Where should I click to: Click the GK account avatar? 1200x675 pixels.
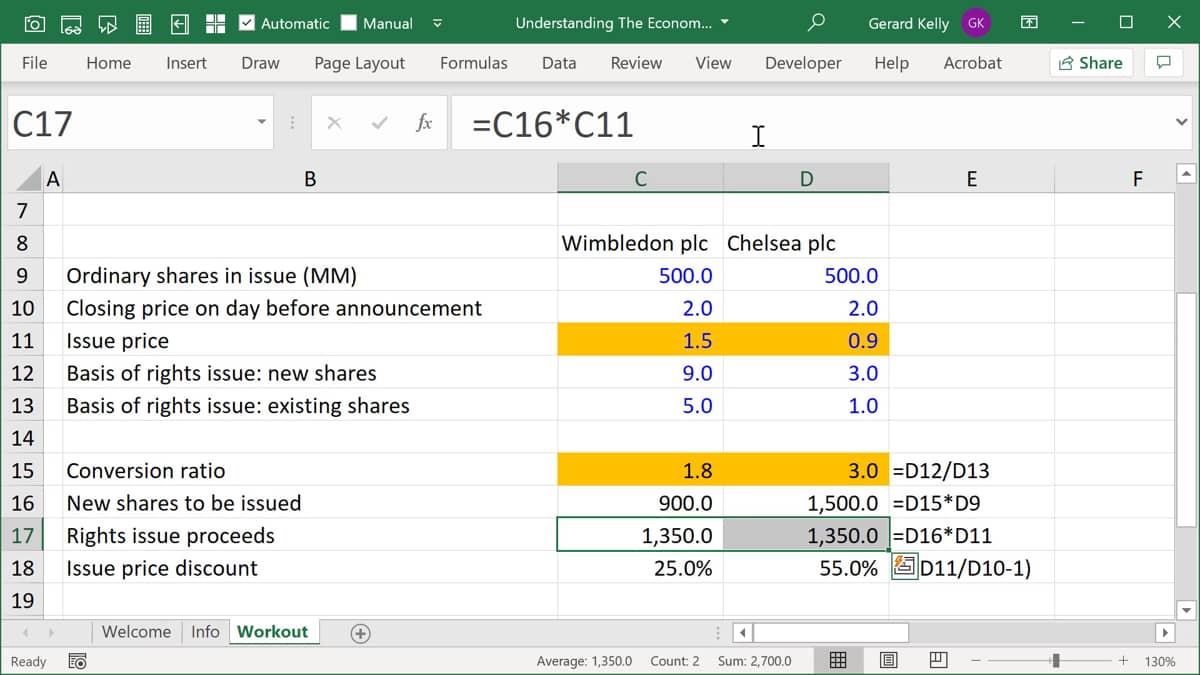pos(976,23)
